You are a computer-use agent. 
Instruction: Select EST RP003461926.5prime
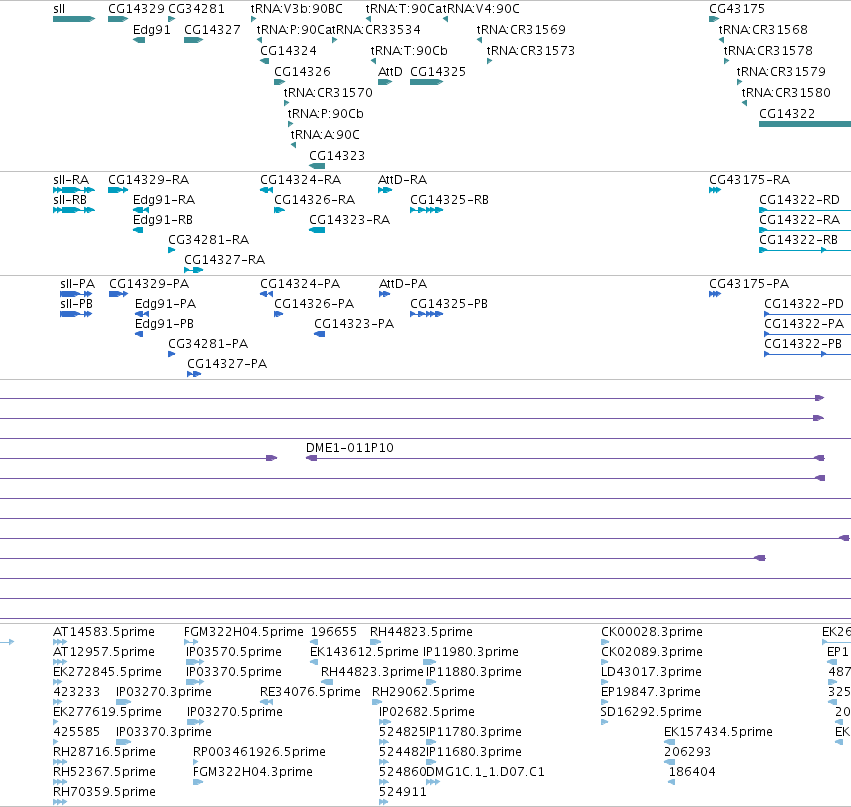coord(196,762)
